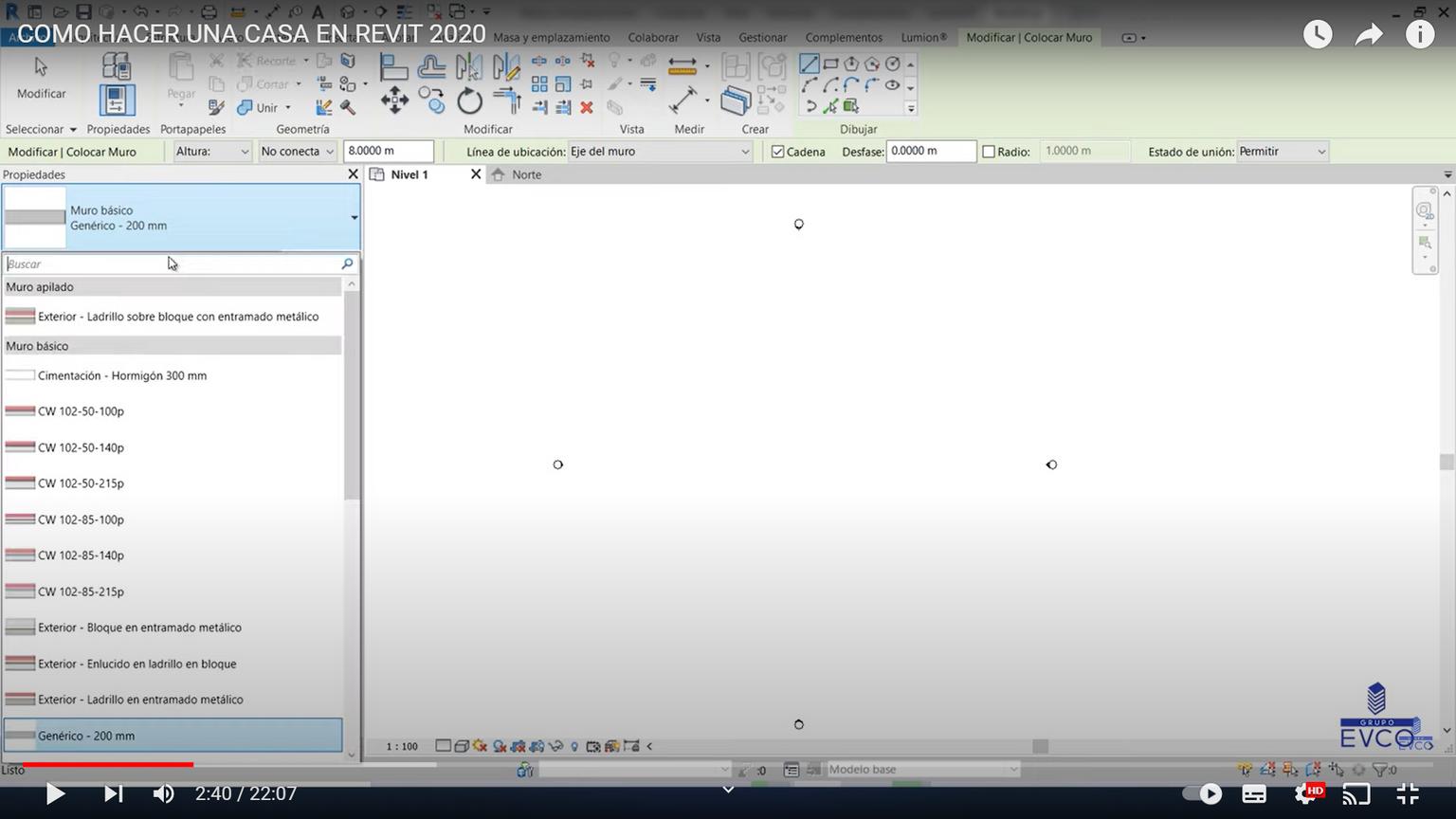Select the Modificar arrow tool
Image resolution: width=1456 pixels, height=819 pixels.
pyautogui.click(x=41, y=78)
